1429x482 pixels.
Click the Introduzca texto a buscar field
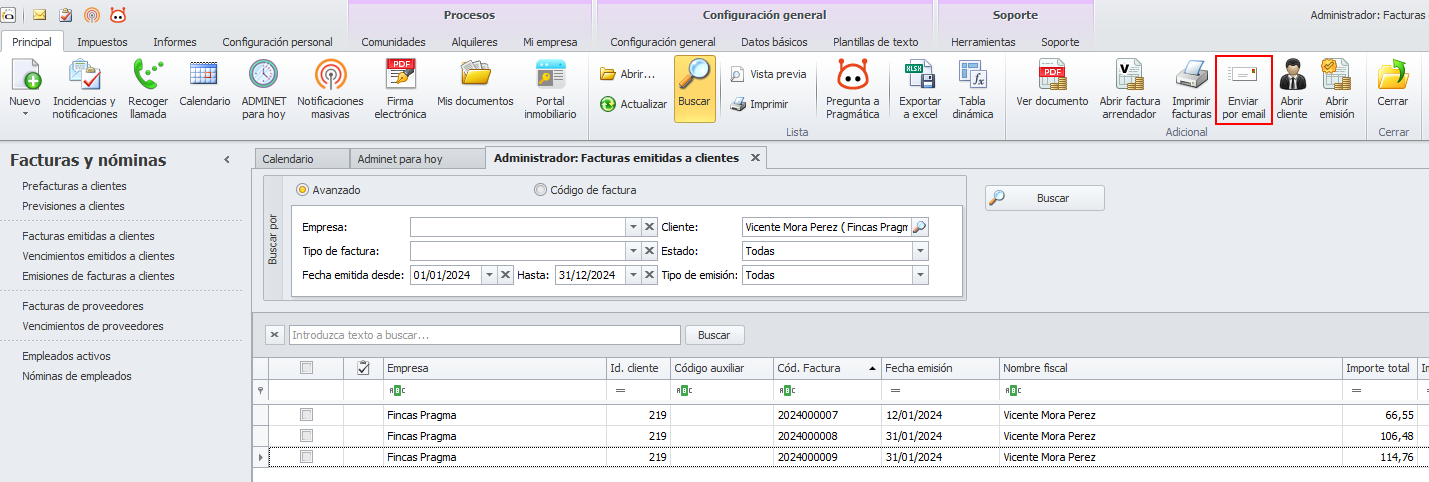[x=485, y=335]
